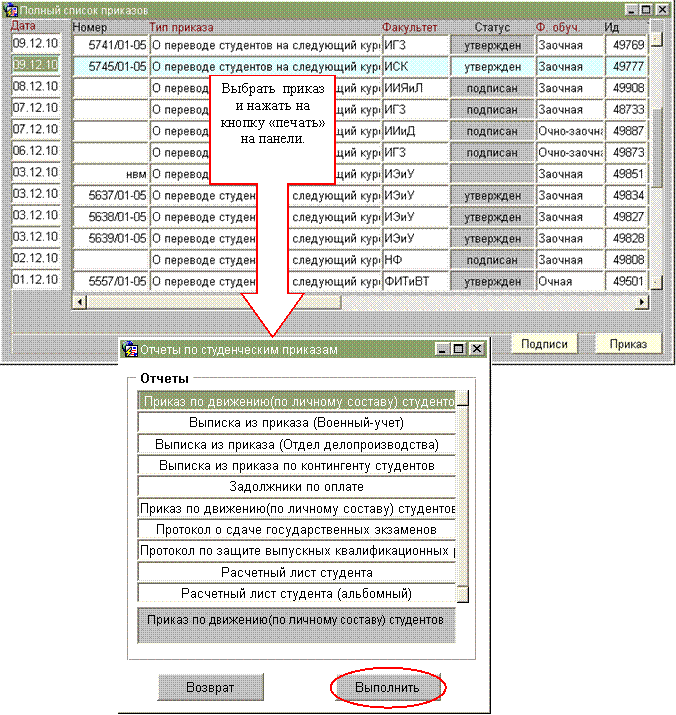Click the date 01.12.10 cell
Image resolution: width=676 pixels, height=715 pixels.
pos(36,280)
